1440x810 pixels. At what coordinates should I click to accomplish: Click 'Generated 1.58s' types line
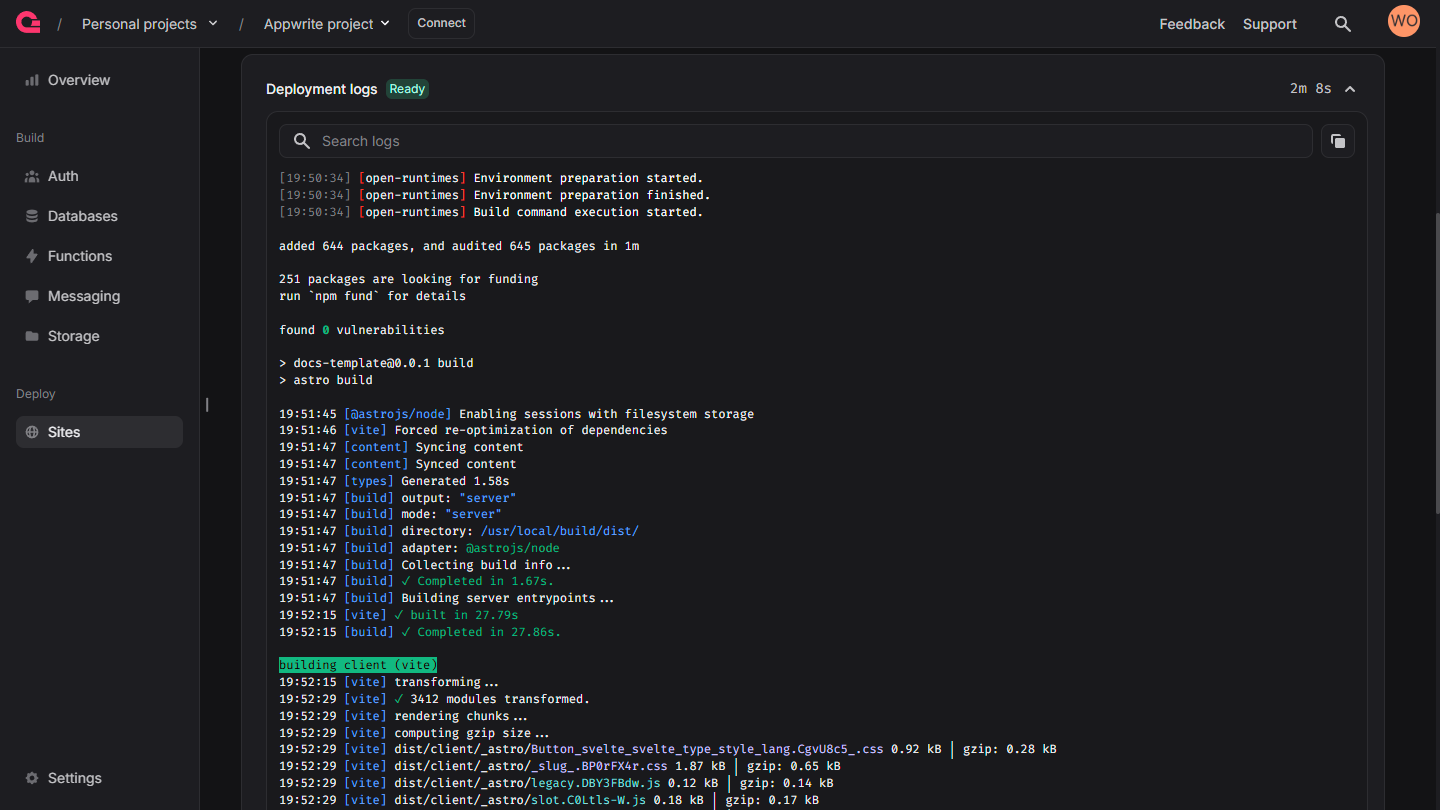tap(394, 481)
